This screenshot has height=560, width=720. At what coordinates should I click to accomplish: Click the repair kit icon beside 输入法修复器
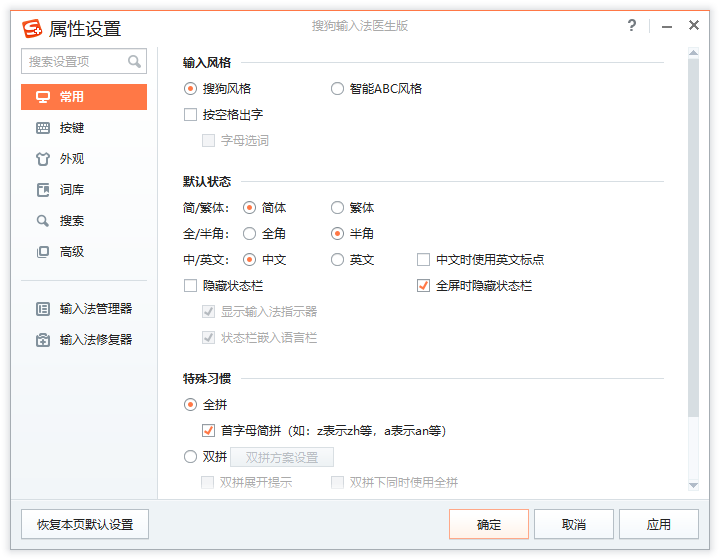coord(43,340)
